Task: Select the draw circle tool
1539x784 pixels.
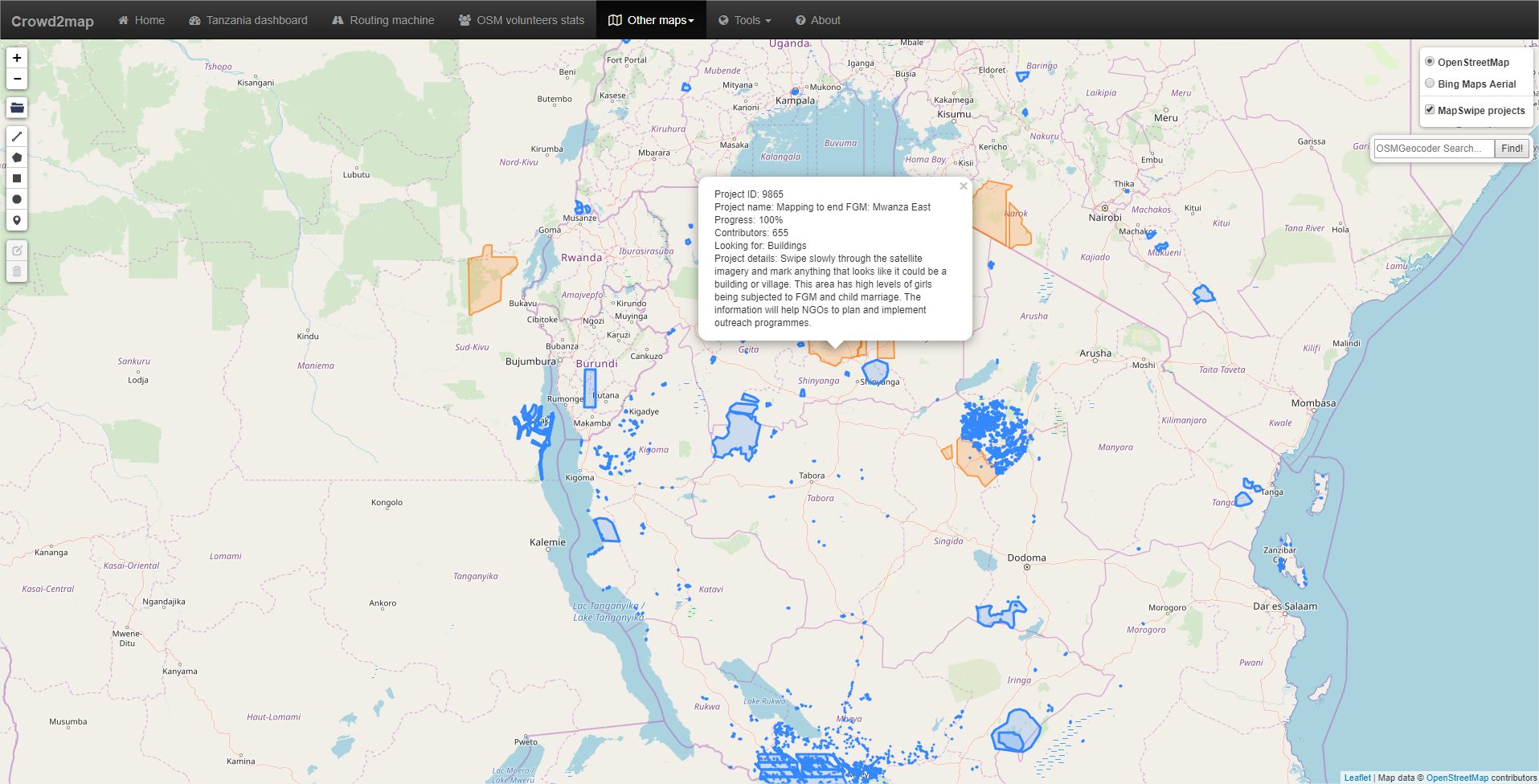Action: coord(17,199)
